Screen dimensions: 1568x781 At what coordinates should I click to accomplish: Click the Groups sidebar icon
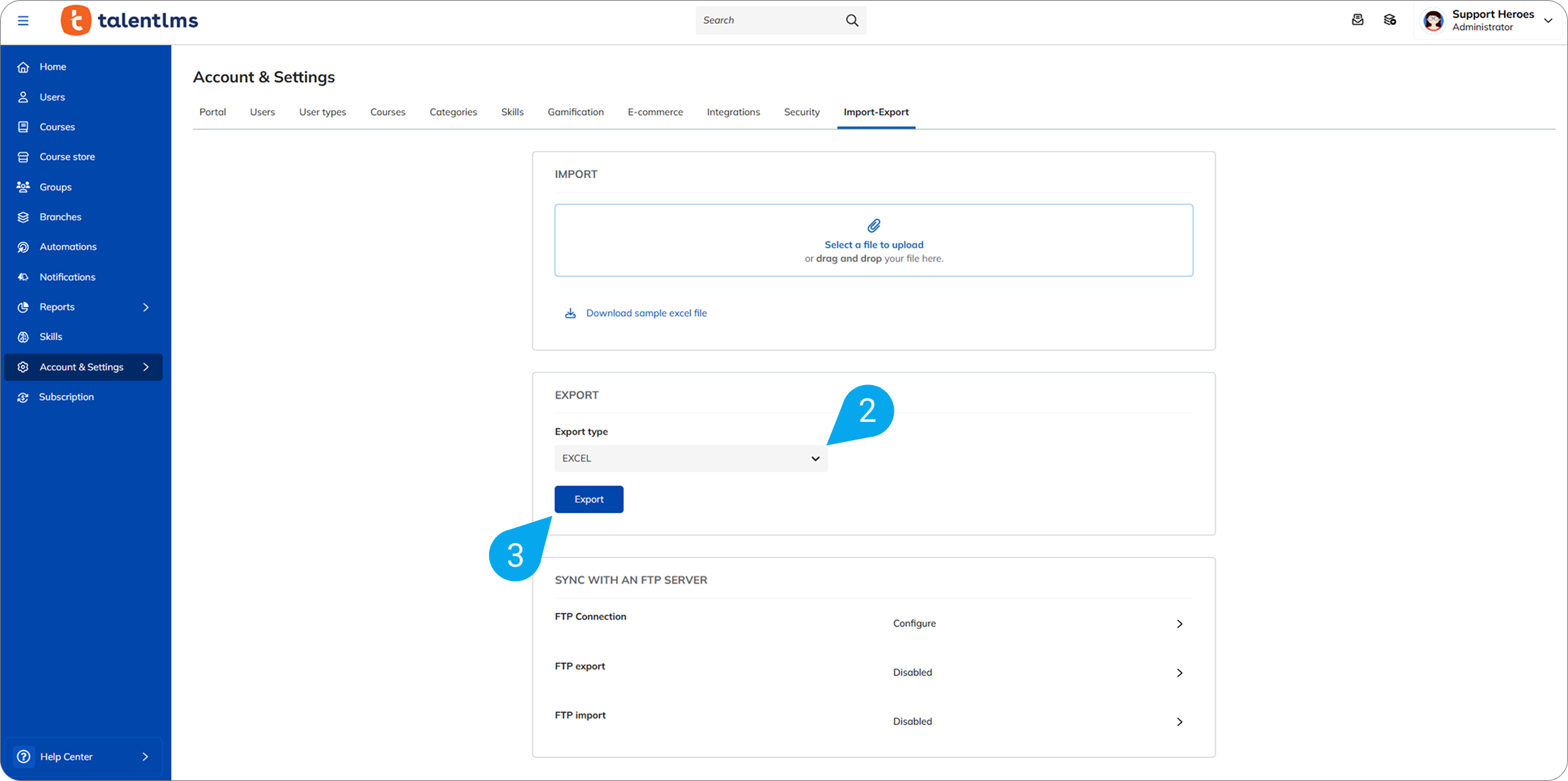23,187
